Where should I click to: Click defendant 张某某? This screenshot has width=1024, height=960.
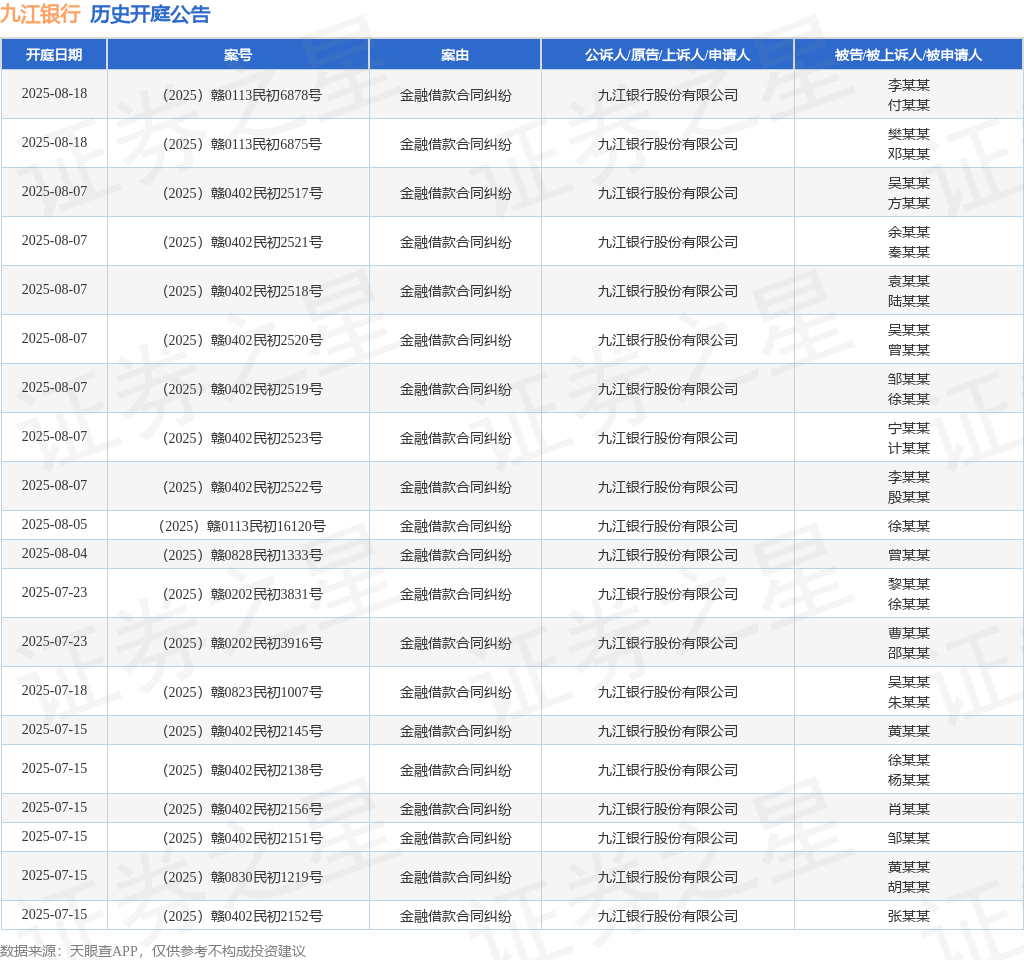[908, 916]
